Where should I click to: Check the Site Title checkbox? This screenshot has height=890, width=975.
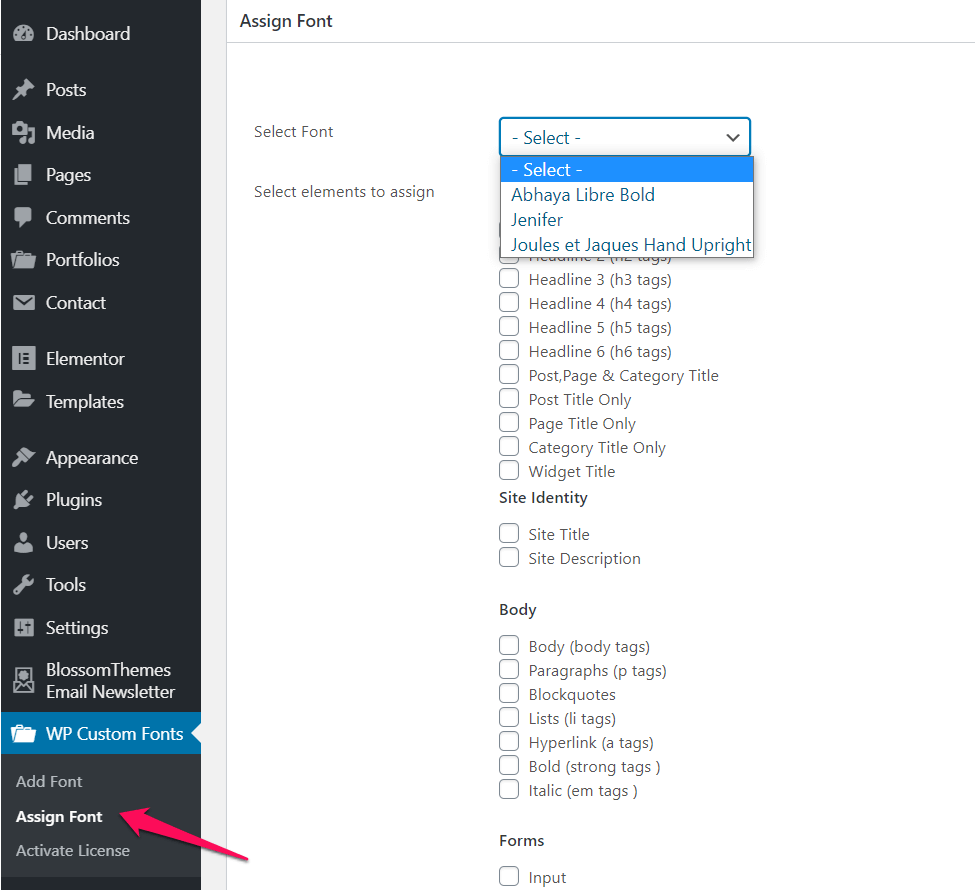pyautogui.click(x=509, y=534)
